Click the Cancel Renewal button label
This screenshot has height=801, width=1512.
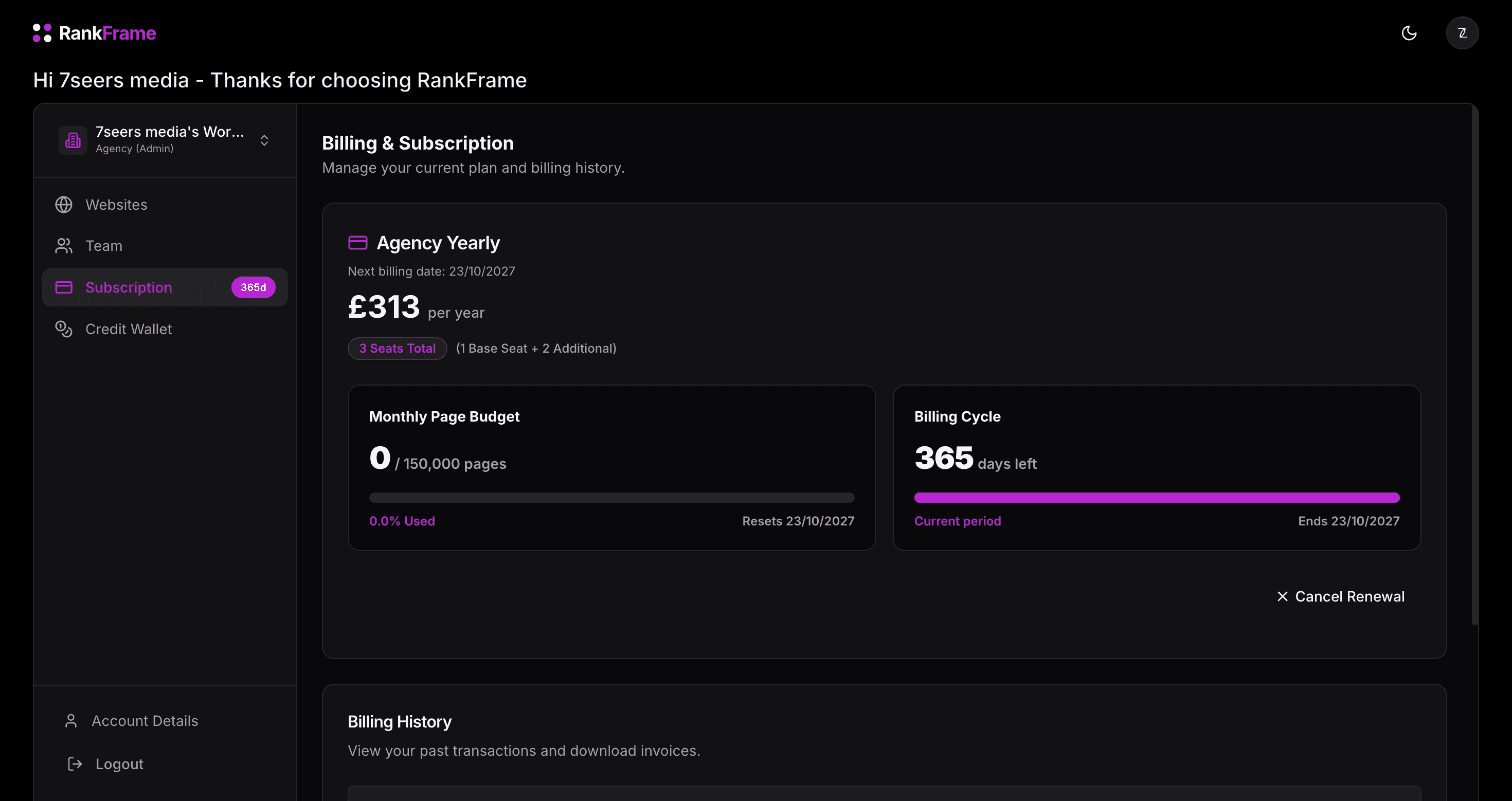(x=1350, y=597)
